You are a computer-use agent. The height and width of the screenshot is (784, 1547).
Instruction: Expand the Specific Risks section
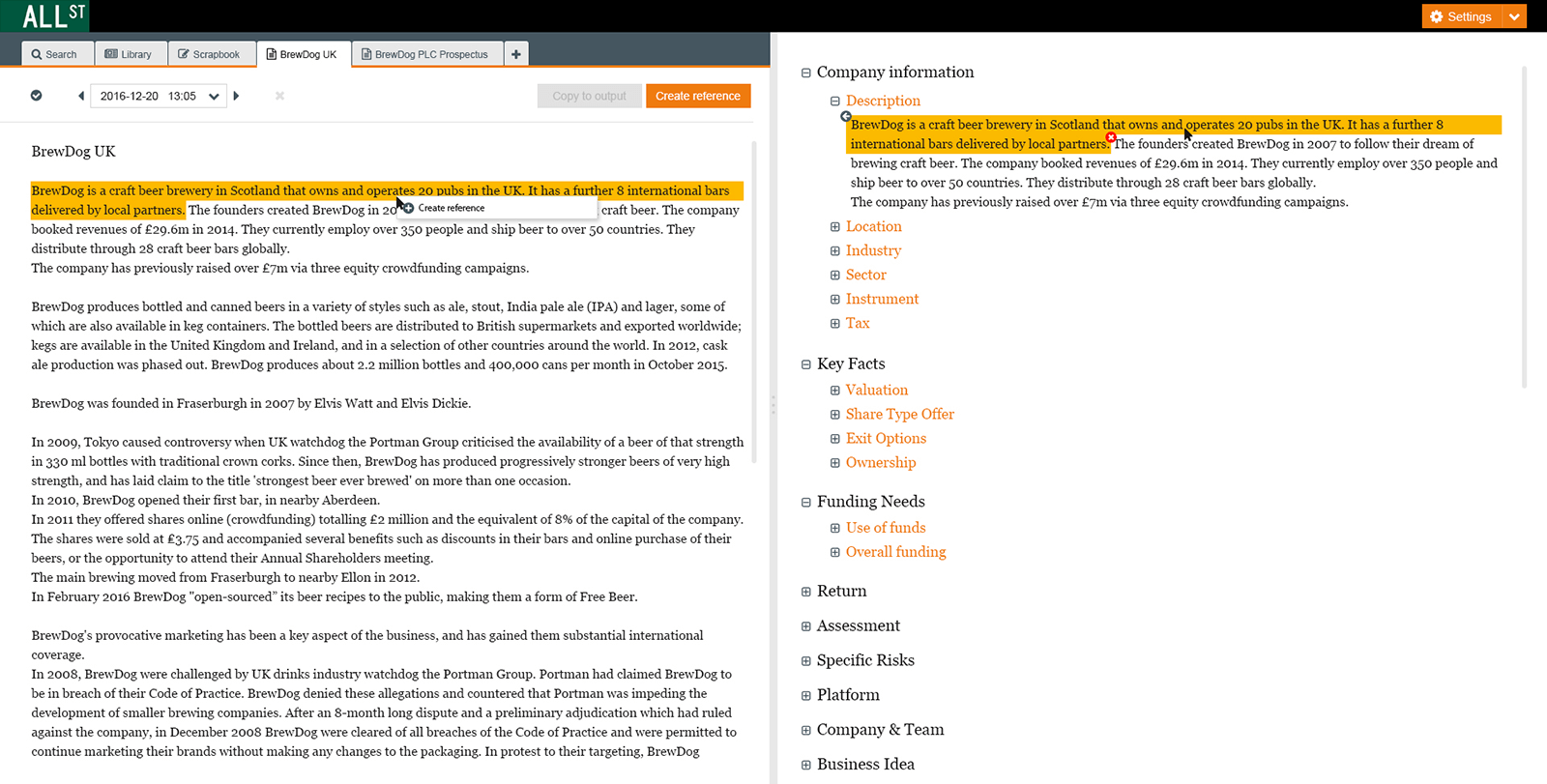coord(805,661)
